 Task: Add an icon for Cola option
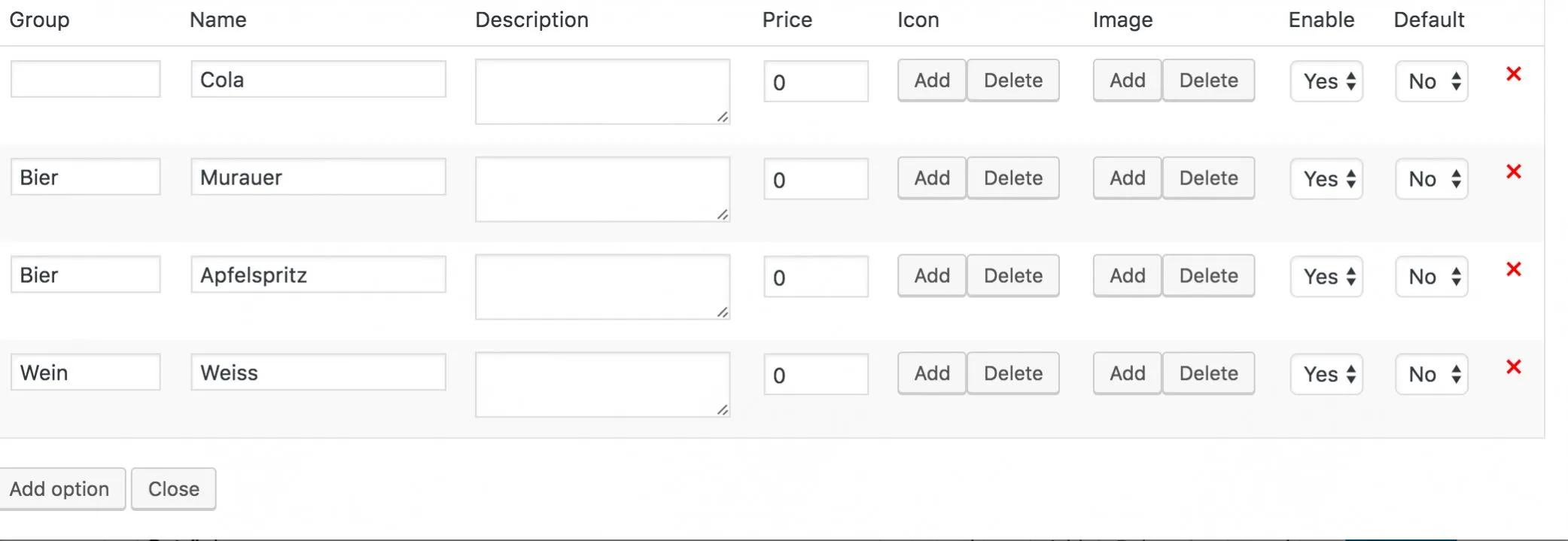(932, 81)
